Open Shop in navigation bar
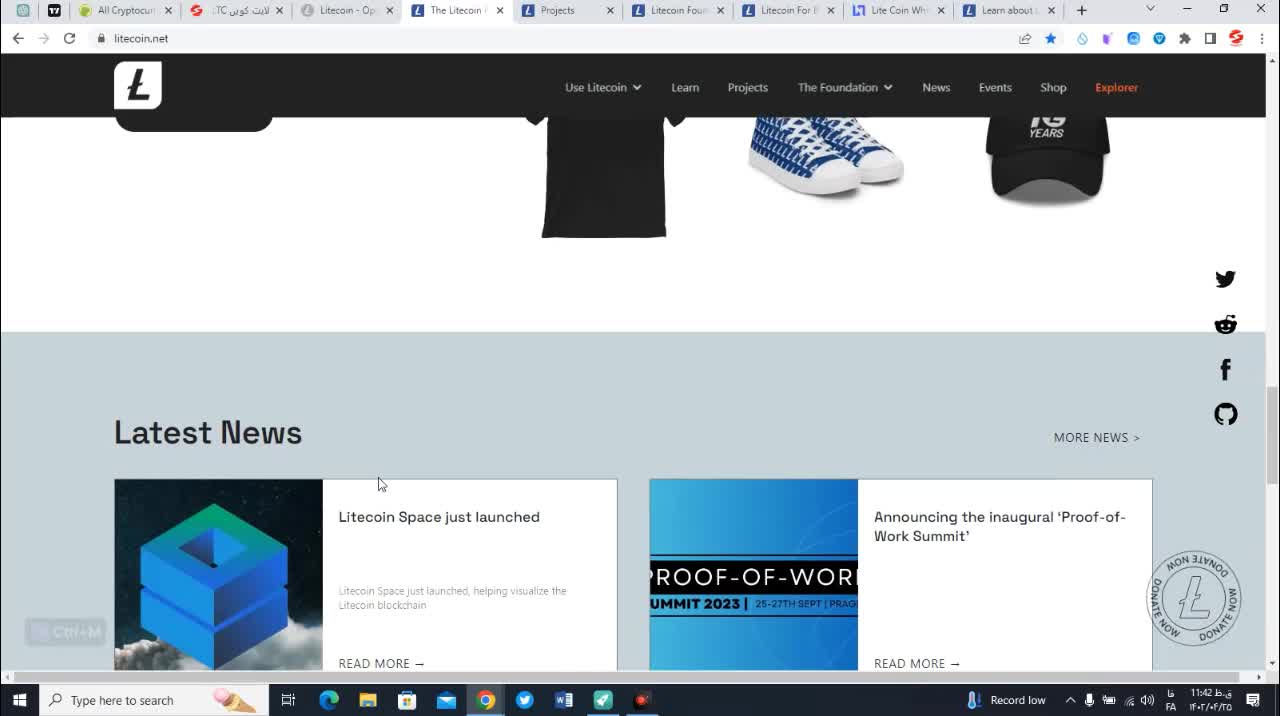 (1053, 87)
